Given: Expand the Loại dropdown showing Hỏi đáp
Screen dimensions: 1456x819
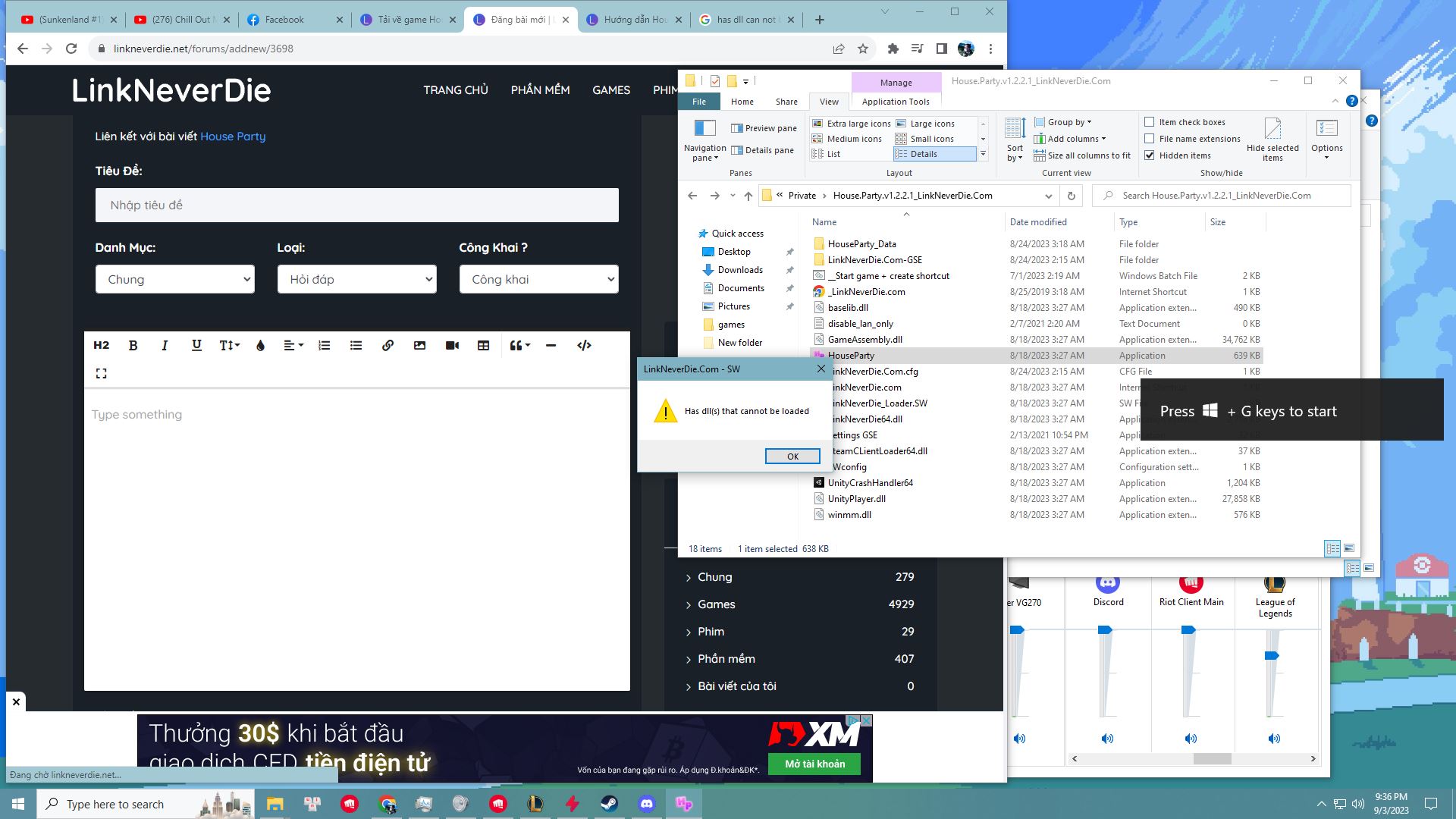Looking at the screenshot, I should [x=356, y=279].
